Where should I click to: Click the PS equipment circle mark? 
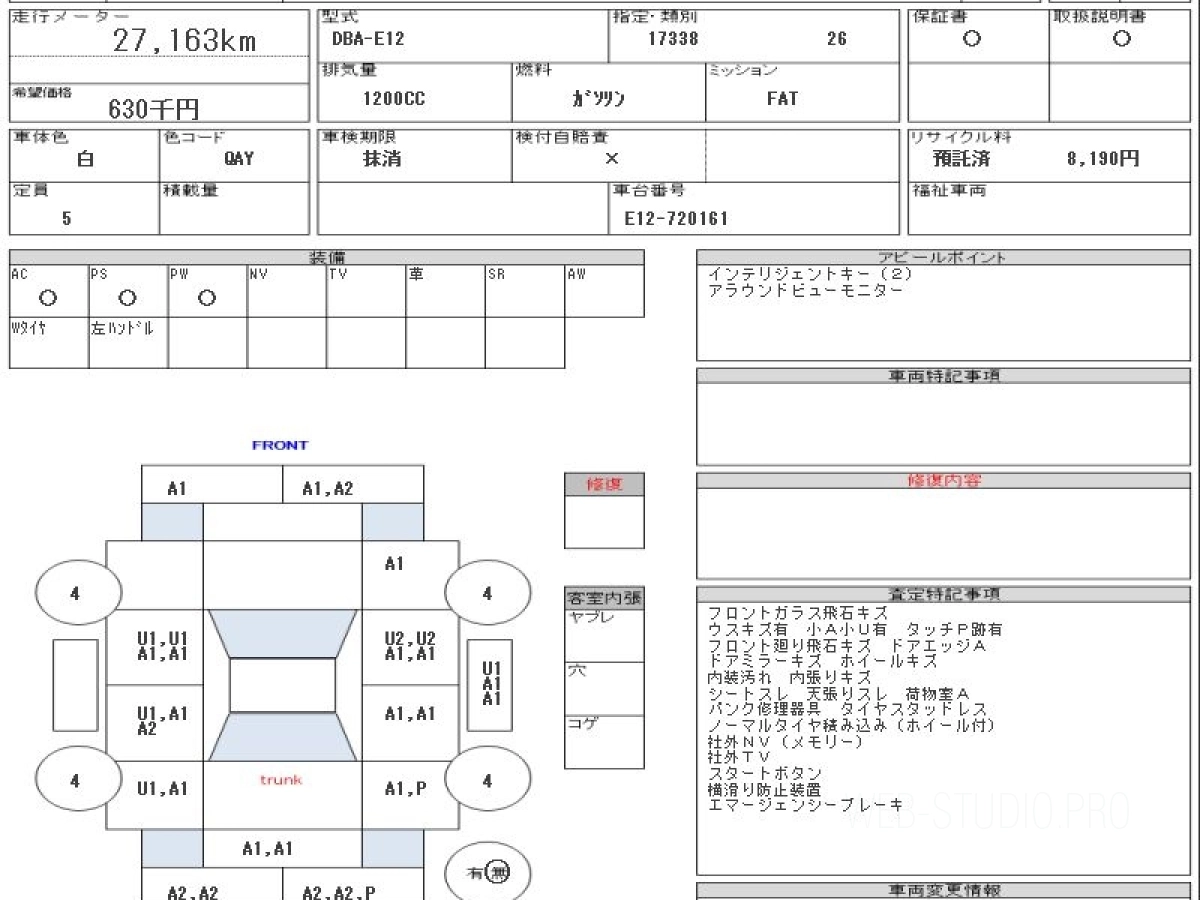(x=127, y=298)
